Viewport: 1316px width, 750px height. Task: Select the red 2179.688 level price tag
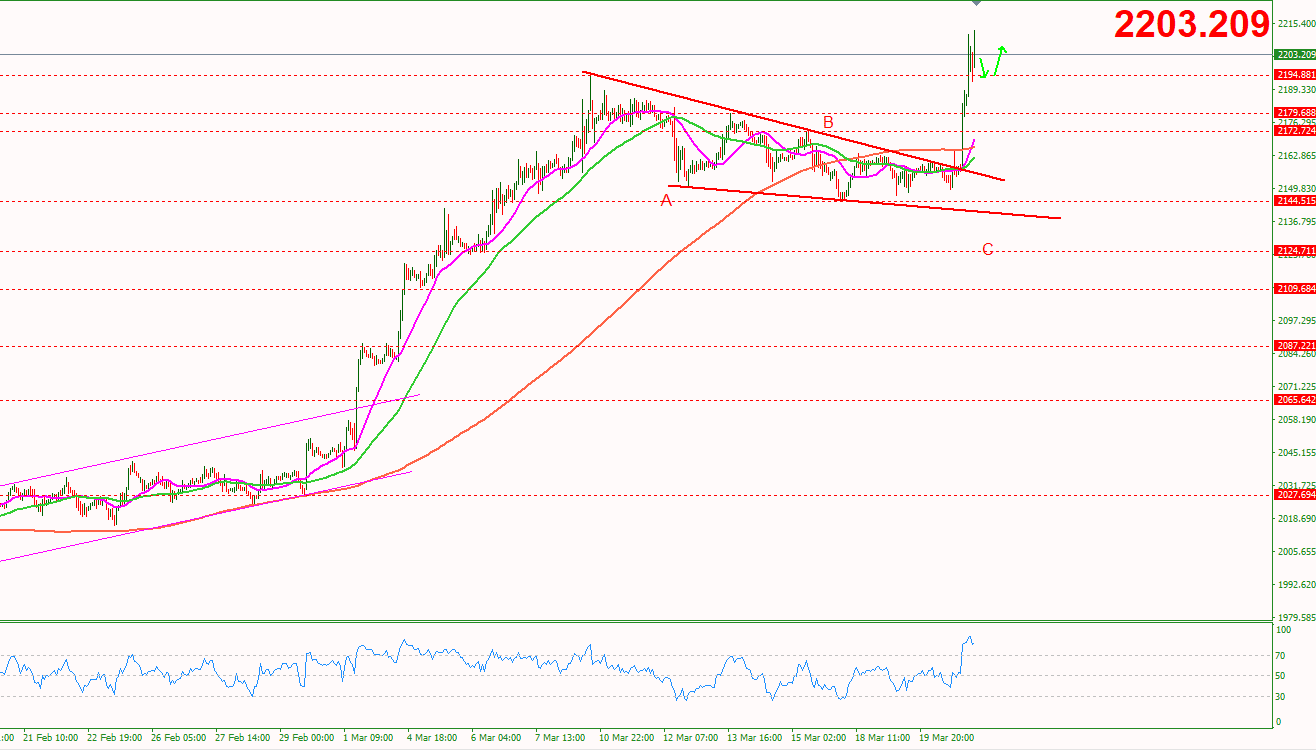click(1295, 113)
